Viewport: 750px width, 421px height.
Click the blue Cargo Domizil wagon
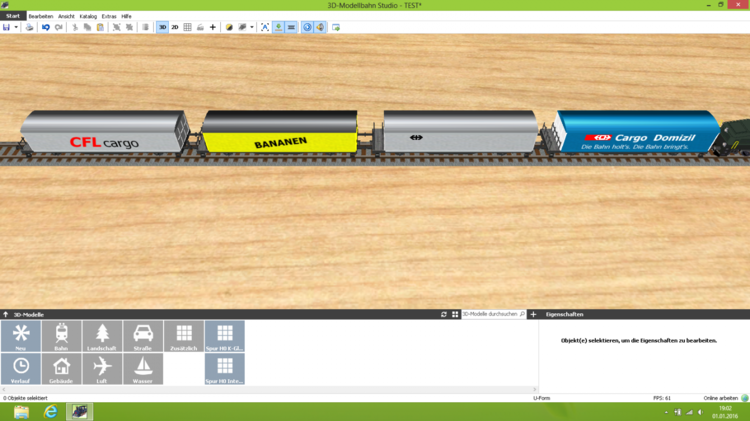click(636, 132)
